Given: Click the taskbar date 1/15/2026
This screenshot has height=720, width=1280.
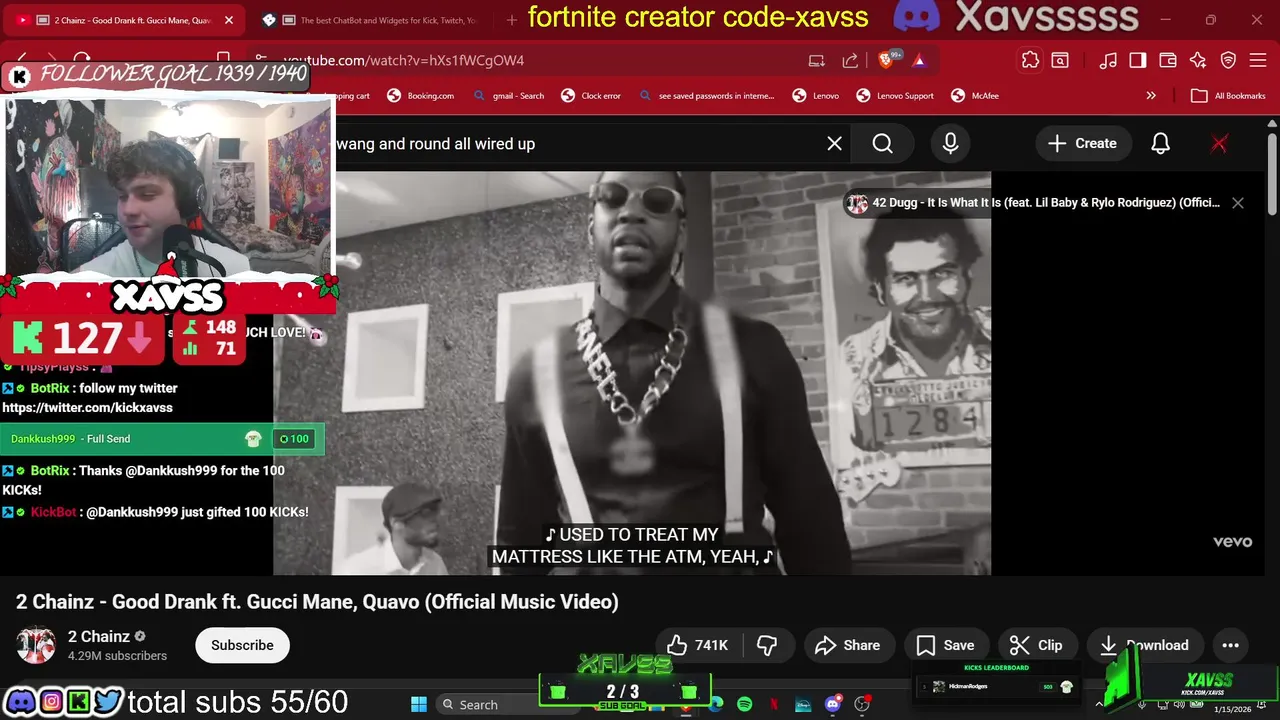Looking at the screenshot, I should (x=1232, y=709).
